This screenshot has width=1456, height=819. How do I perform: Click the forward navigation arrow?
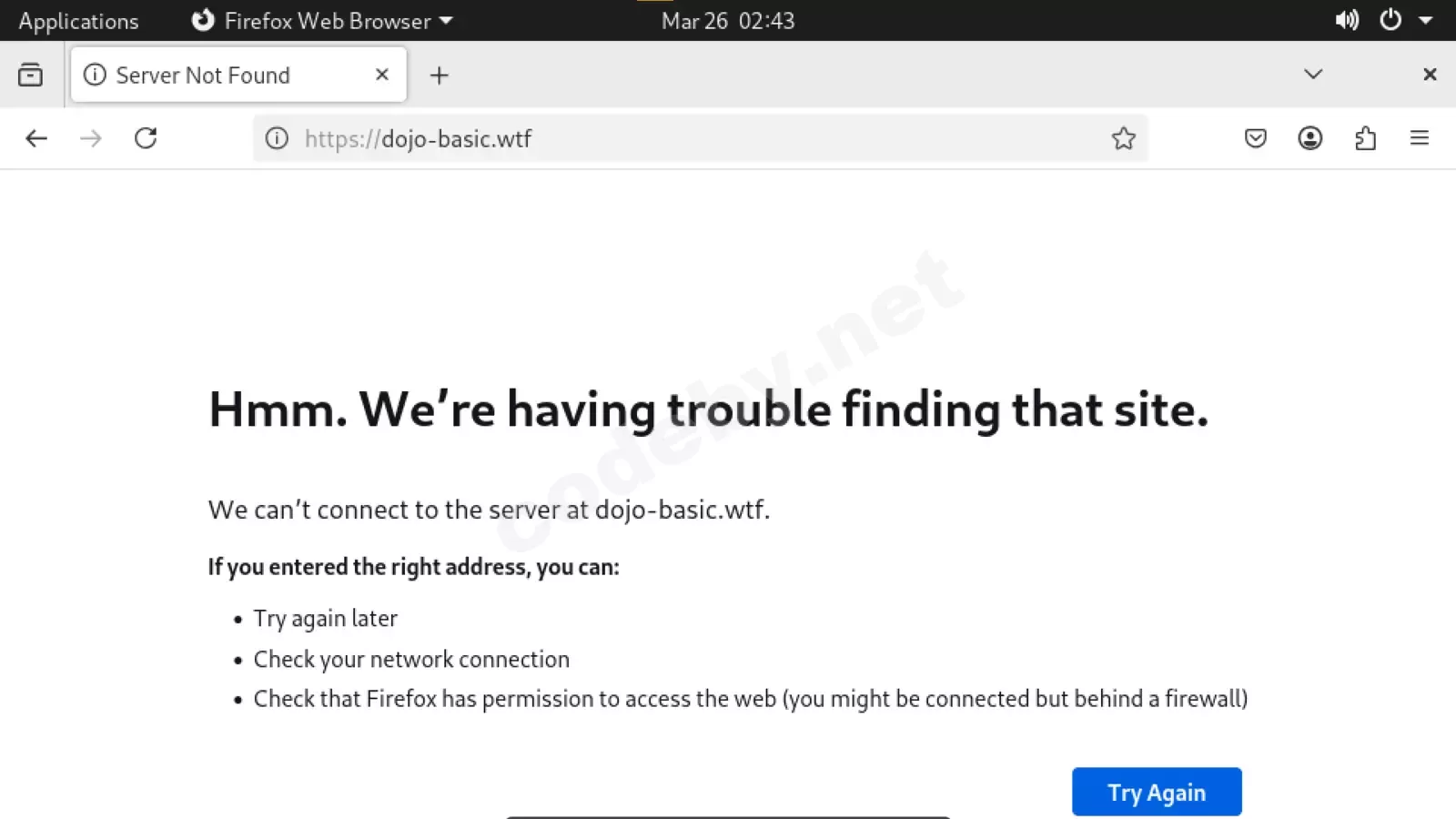coord(91,138)
